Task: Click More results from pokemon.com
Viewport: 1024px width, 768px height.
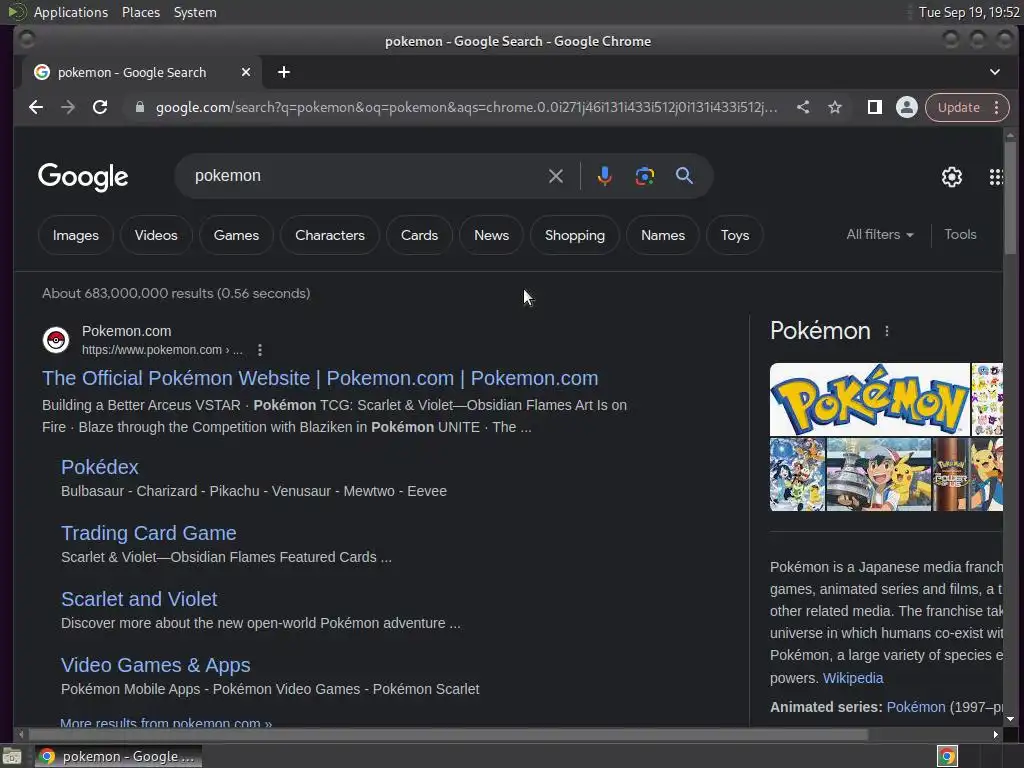Action: (x=166, y=722)
